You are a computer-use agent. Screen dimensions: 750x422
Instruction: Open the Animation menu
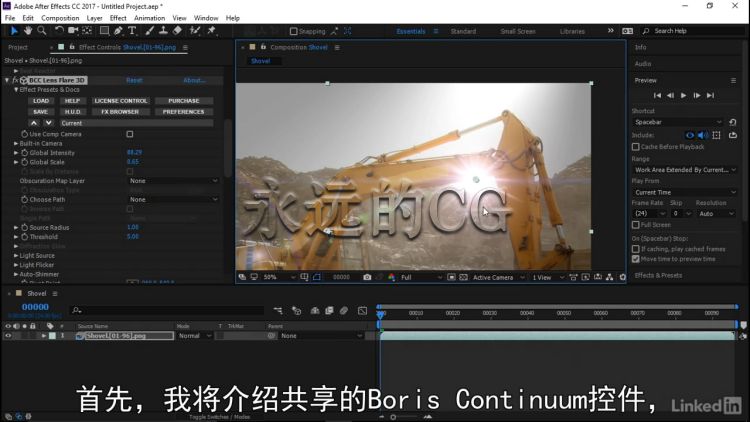[149, 18]
